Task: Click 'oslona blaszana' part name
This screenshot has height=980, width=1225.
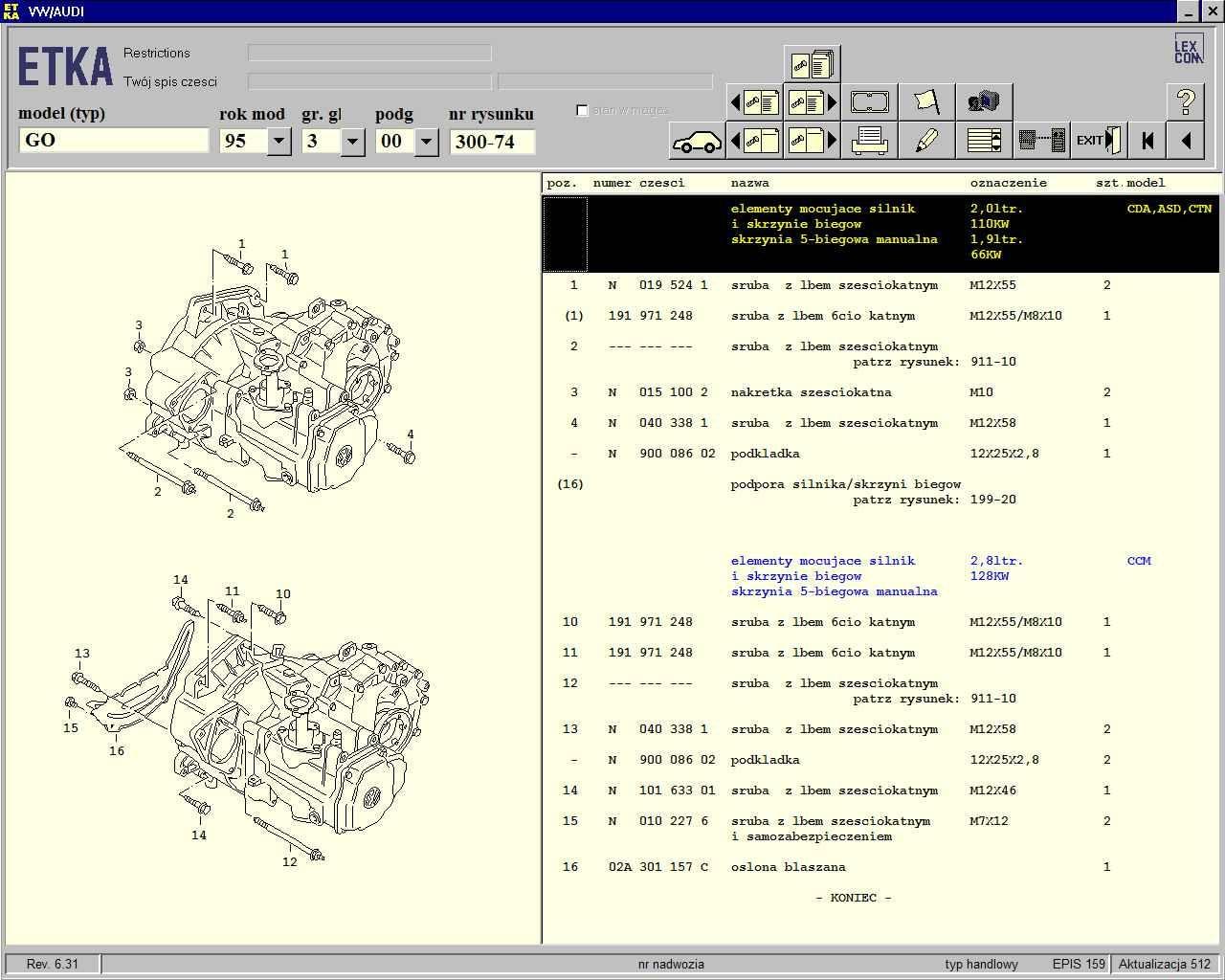Action: click(788, 867)
